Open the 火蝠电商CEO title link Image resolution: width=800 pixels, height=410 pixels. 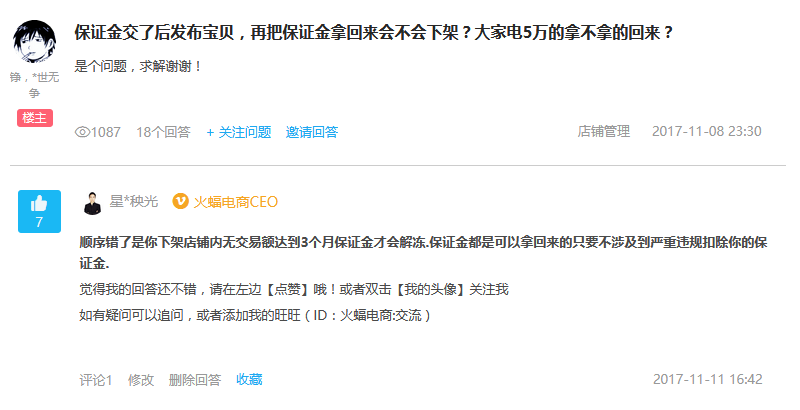(x=236, y=202)
